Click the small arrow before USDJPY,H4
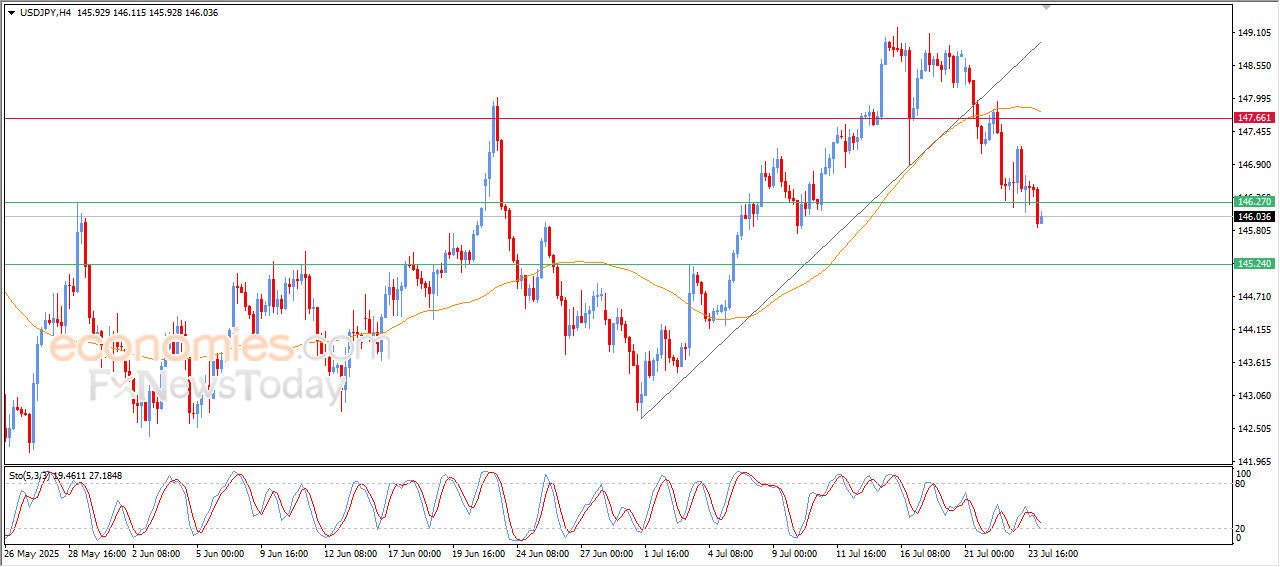The height and width of the screenshot is (567, 1280). click(11, 12)
